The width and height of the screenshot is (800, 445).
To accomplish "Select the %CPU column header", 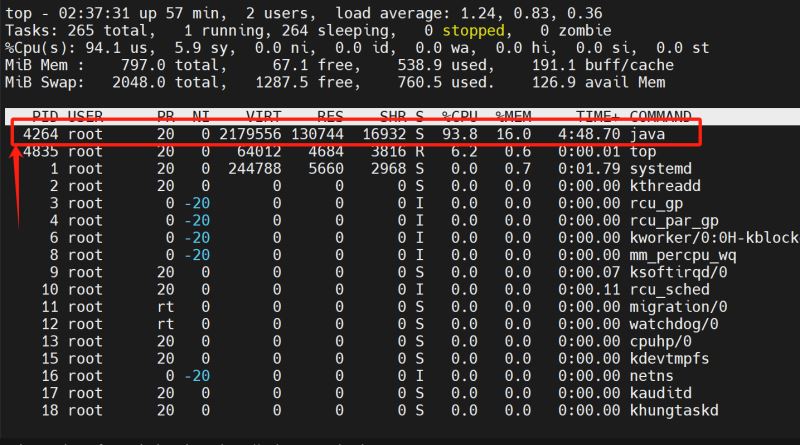I will click(x=460, y=115).
